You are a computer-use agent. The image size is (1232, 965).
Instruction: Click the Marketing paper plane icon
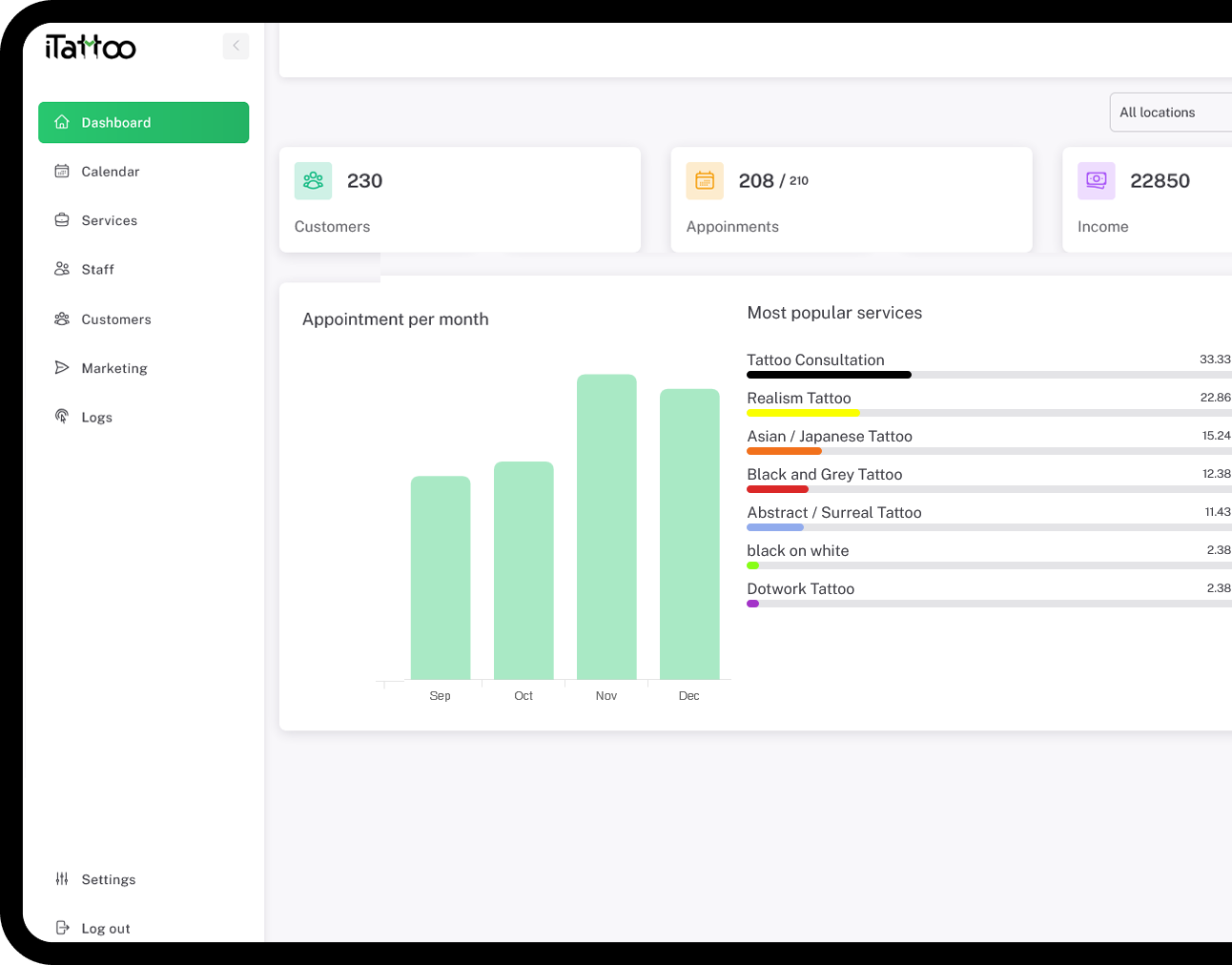62,368
